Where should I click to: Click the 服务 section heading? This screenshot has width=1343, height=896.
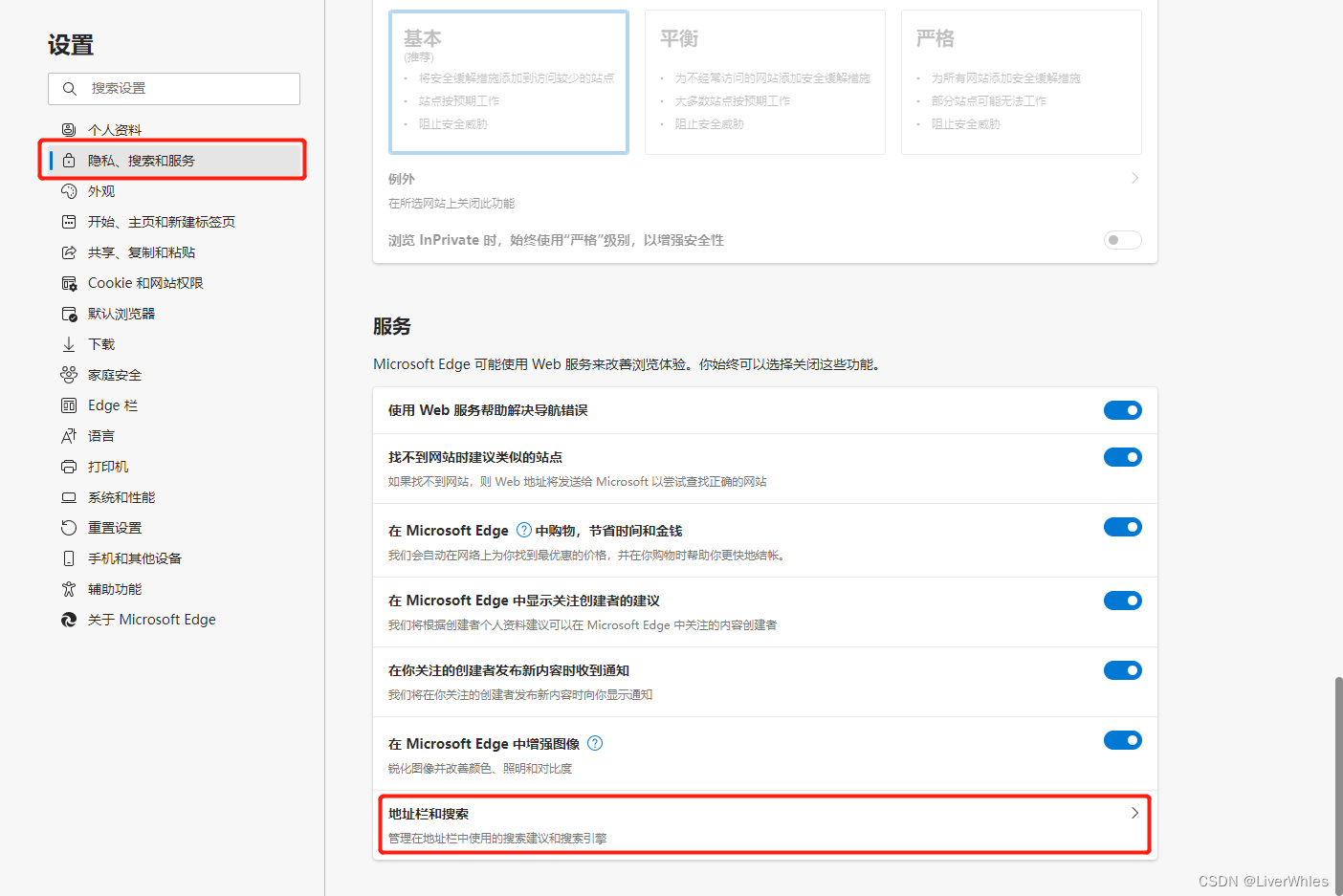(x=392, y=326)
